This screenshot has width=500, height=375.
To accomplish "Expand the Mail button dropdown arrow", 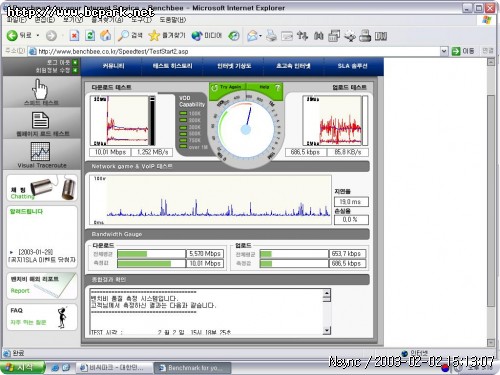I will 260,36.
